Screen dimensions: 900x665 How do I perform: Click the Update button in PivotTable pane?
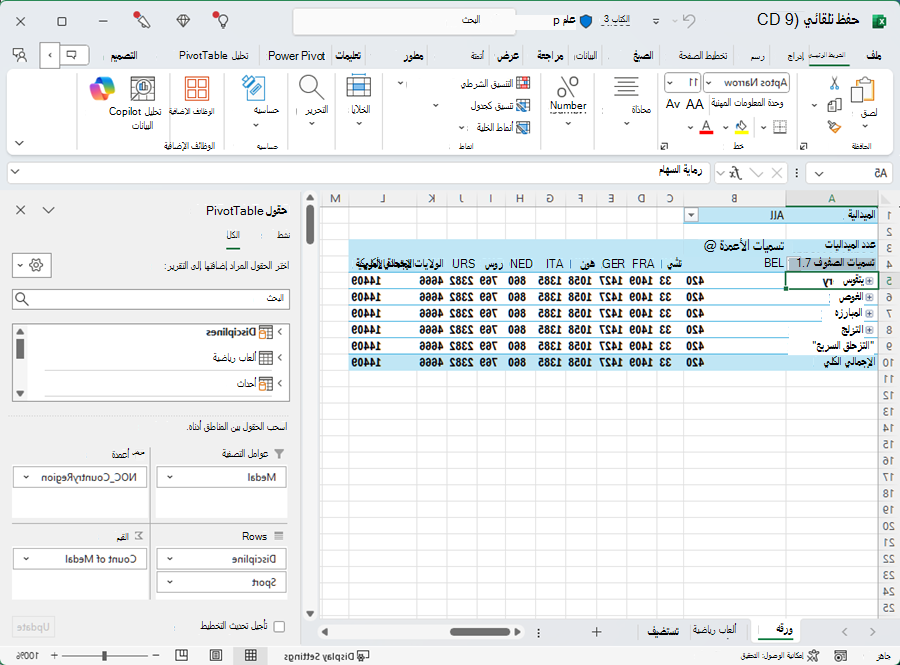click(x=34, y=627)
